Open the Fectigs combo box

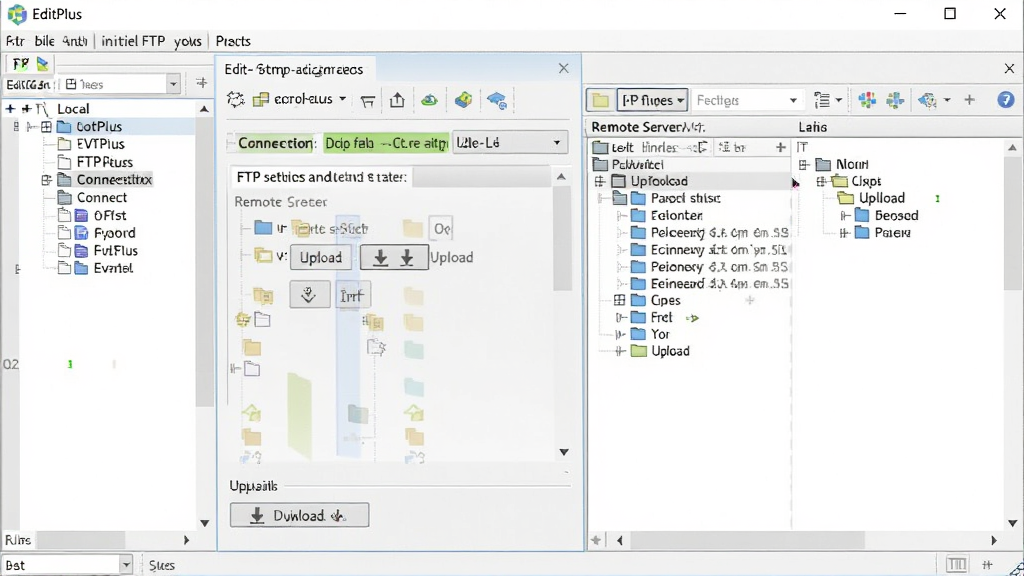(747, 100)
